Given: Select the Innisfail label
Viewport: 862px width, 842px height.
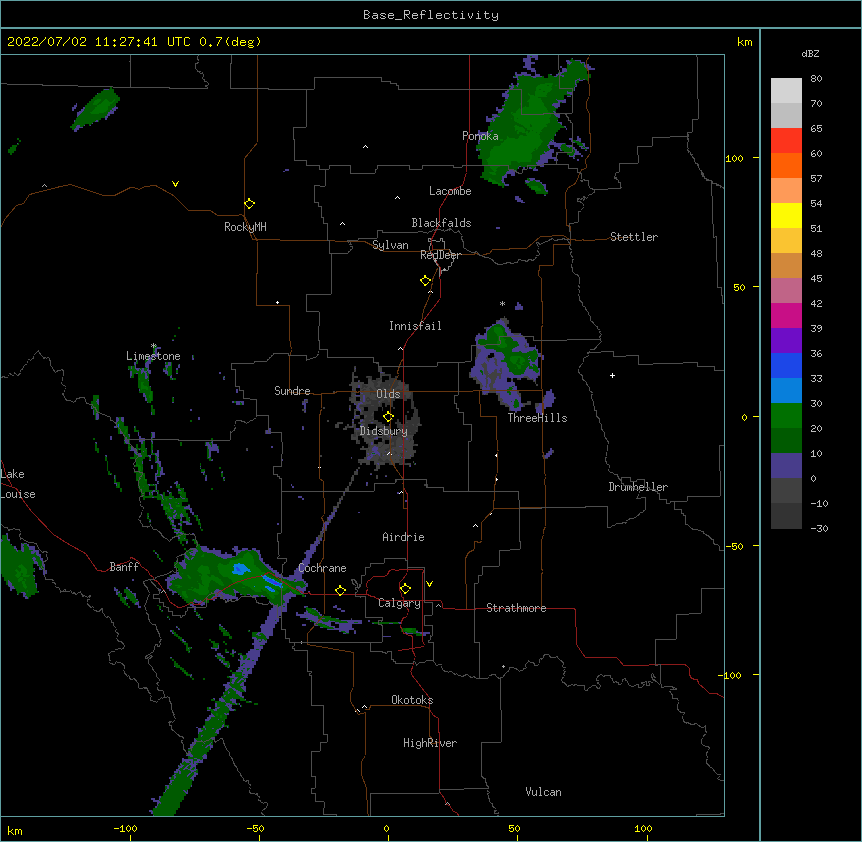Looking at the screenshot, I should (415, 326).
